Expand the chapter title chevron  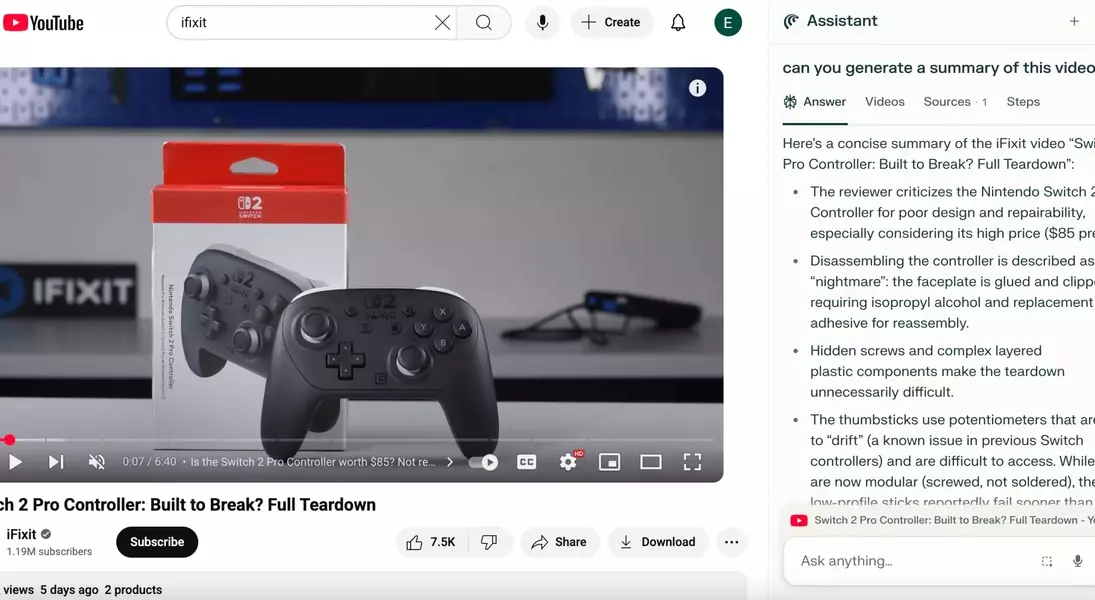point(450,462)
